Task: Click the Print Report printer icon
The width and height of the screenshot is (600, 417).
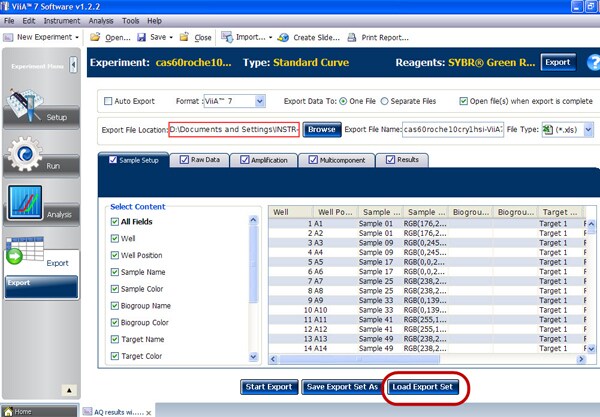Action: (352, 37)
